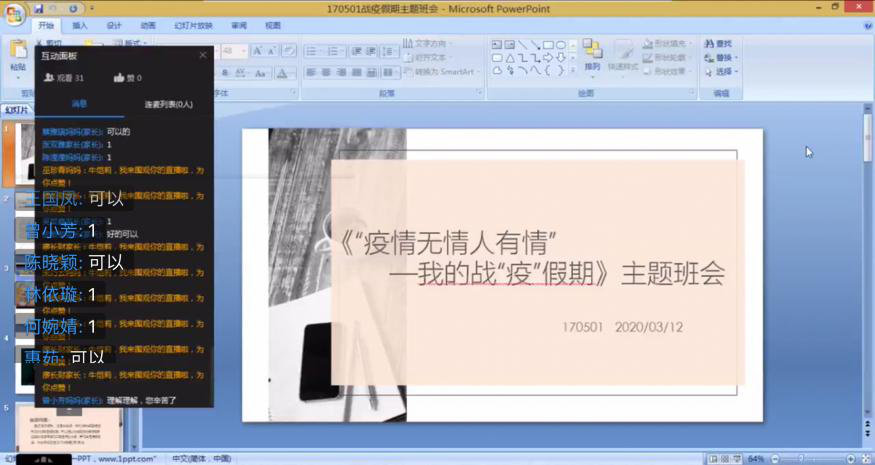The image size is (875, 465).
Task: Close the 互动面板 interaction panel
Action: (203, 56)
